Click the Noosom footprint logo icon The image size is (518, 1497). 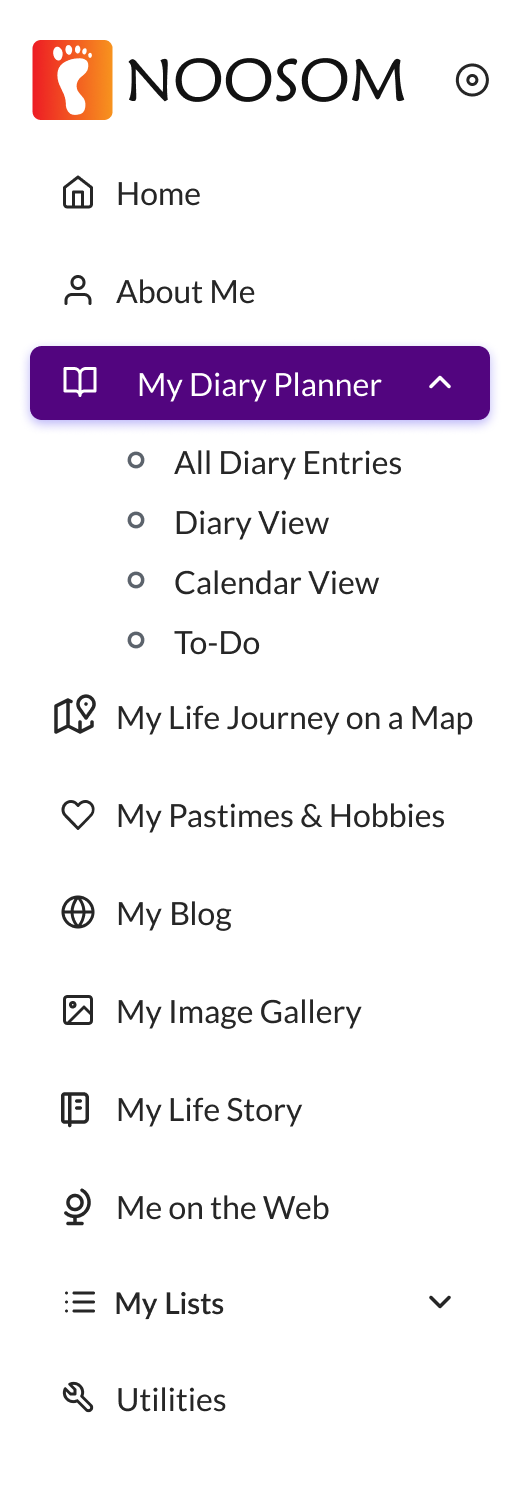point(72,80)
